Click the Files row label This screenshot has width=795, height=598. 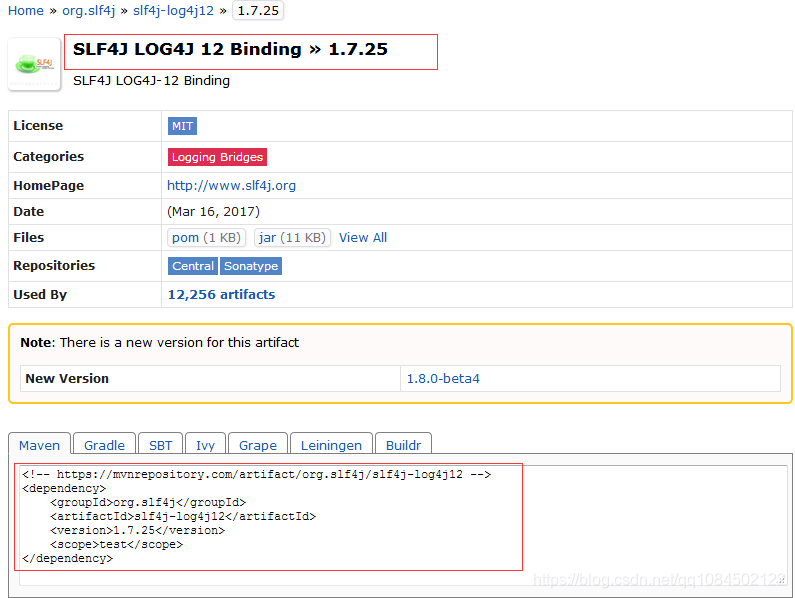click(x=28, y=237)
